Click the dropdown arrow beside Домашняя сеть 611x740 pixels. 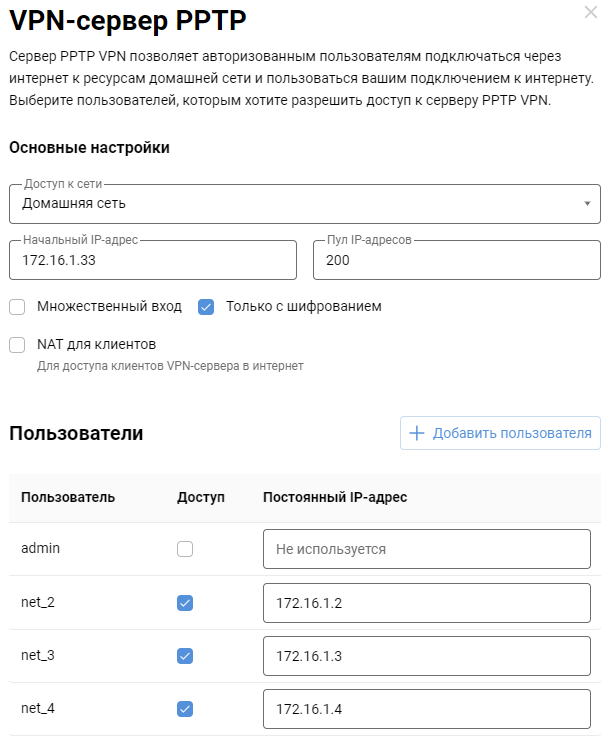(x=587, y=204)
